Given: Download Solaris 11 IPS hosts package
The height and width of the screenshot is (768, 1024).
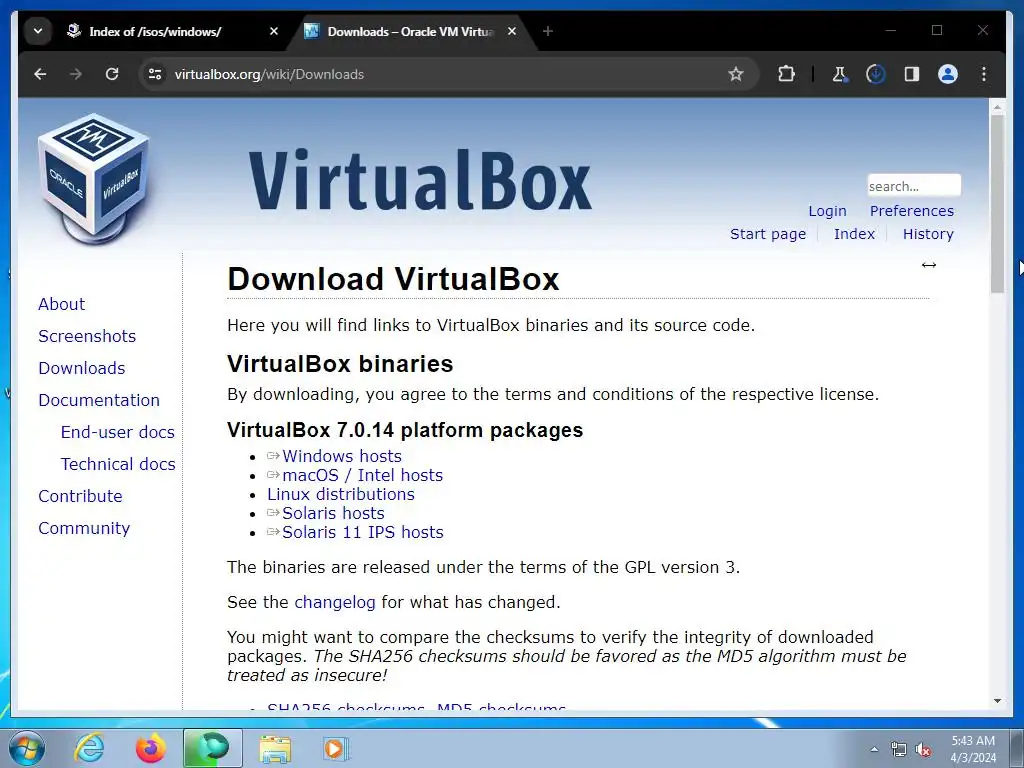Looking at the screenshot, I should [x=362, y=532].
